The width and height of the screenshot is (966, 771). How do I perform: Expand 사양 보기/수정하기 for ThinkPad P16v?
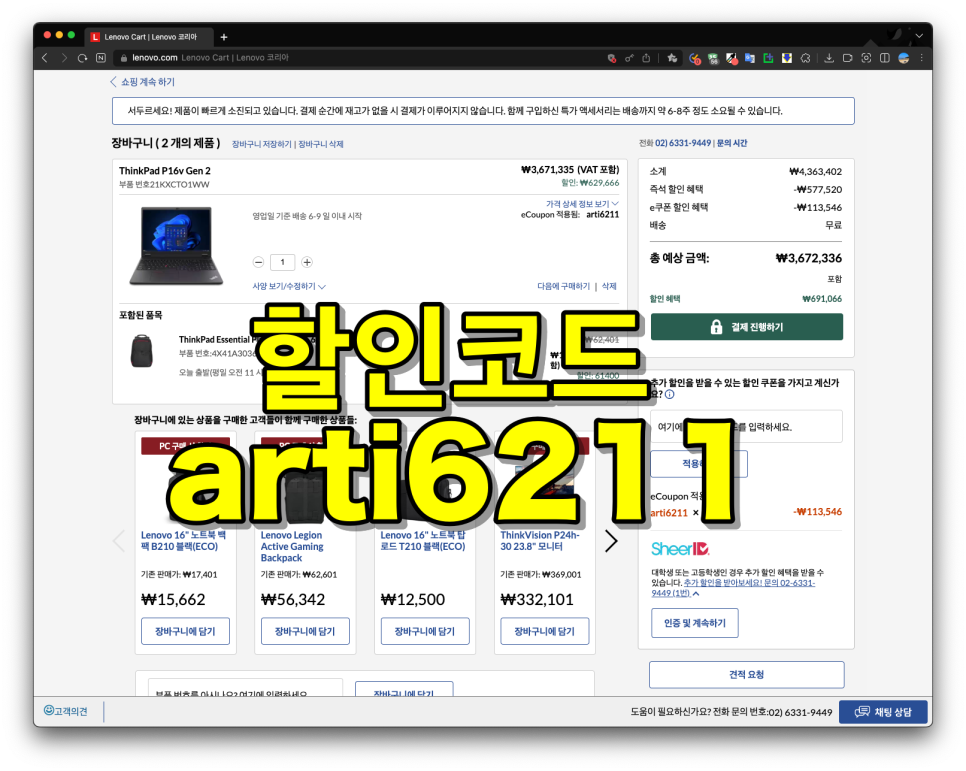click(289, 287)
